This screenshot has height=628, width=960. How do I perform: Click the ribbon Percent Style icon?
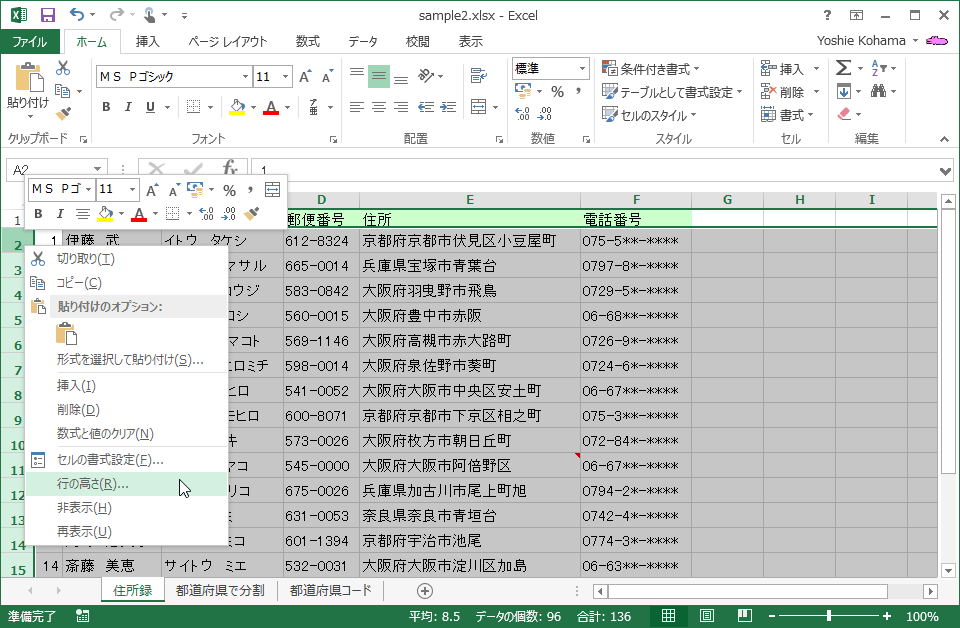pos(557,91)
